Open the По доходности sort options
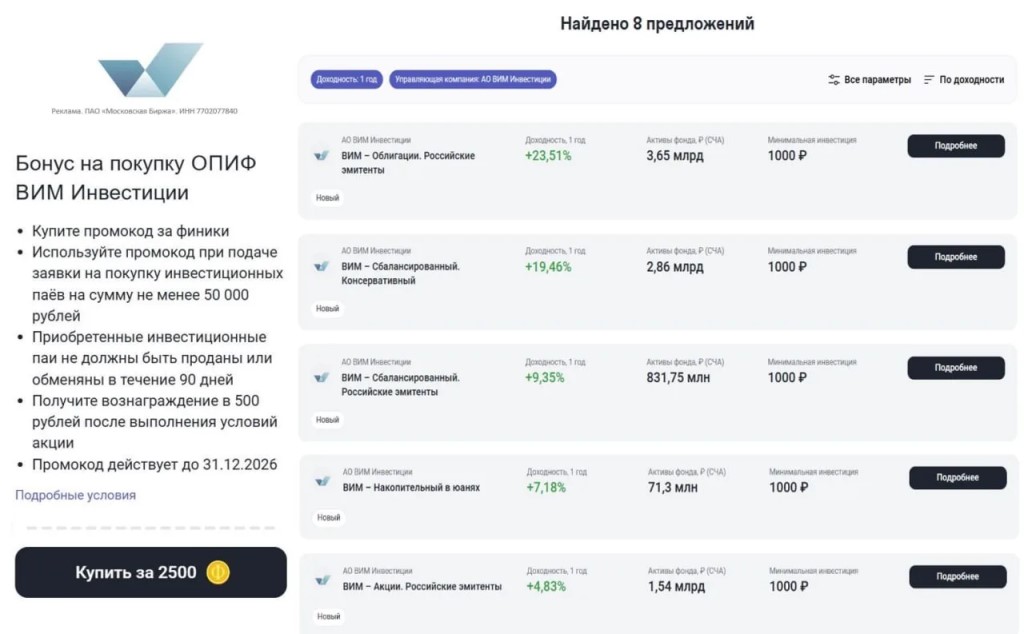Viewport: 1024px width, 634px height. 964,80
